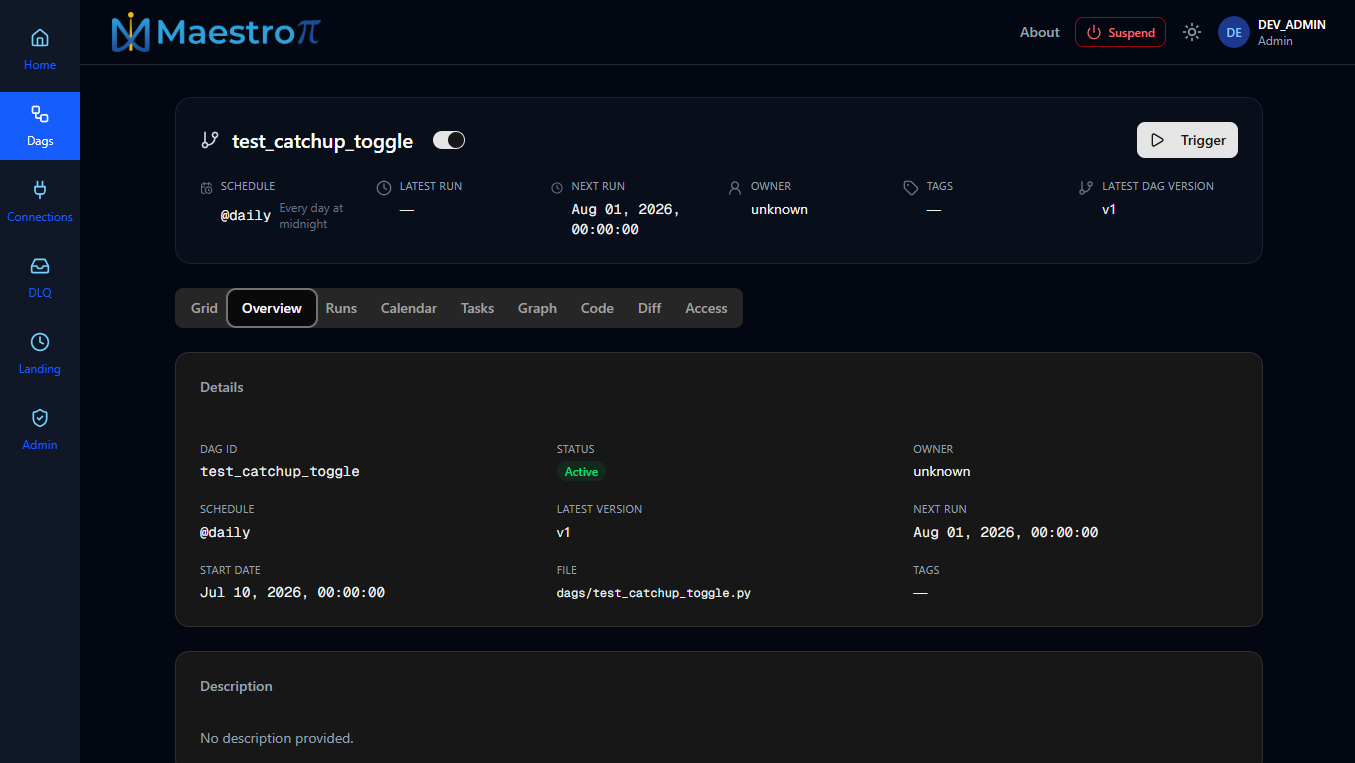Click the DAG ID value test_catchup_toggle
Image resolution: width=1355 pixels, height=763 pixels.
(x=280, y=471)
